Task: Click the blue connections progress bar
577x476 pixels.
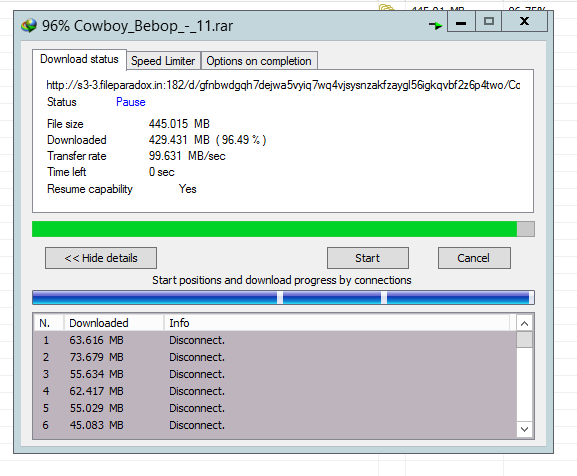Action: coord(283,298)
